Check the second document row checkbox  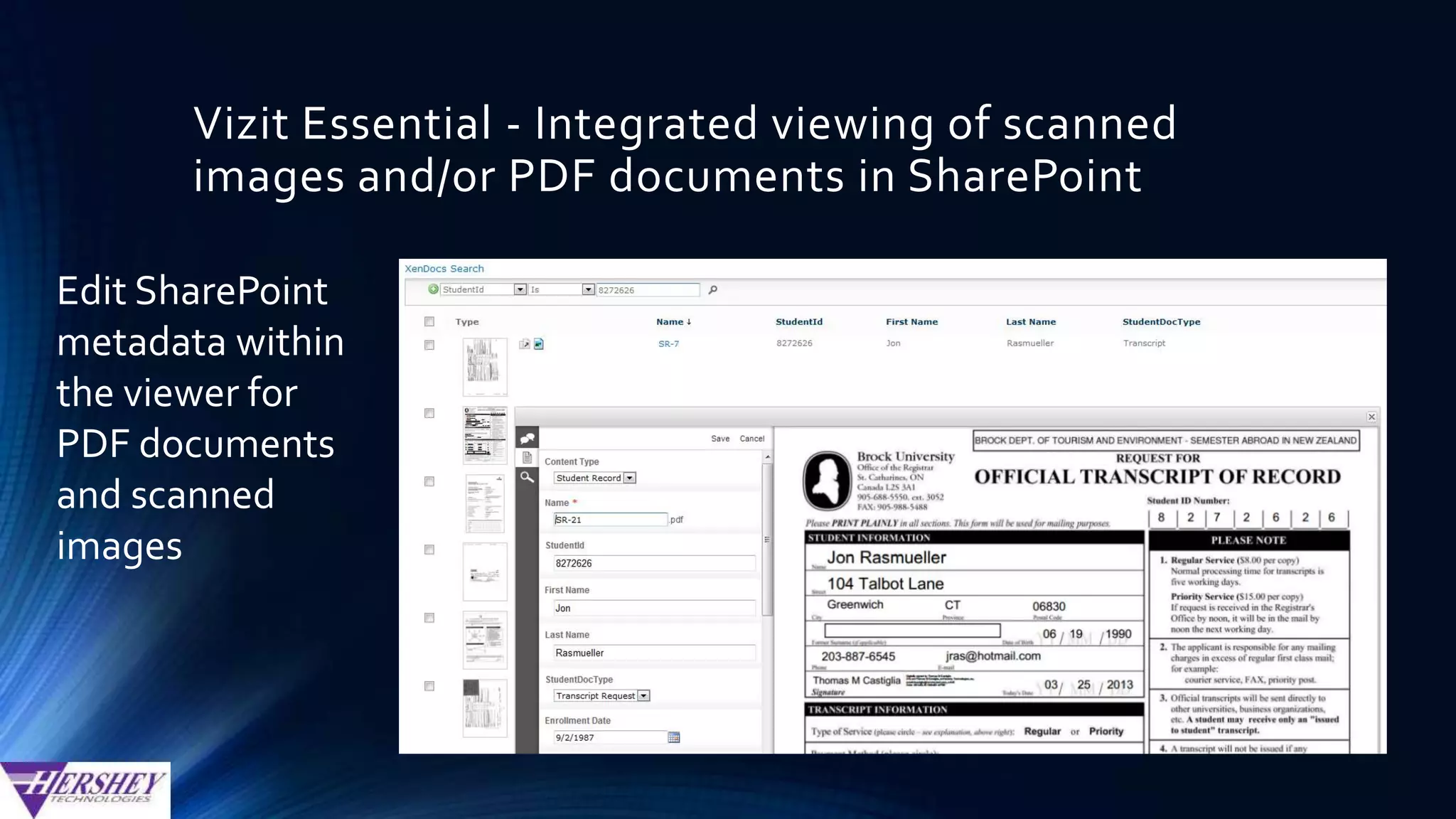(429, 413)
